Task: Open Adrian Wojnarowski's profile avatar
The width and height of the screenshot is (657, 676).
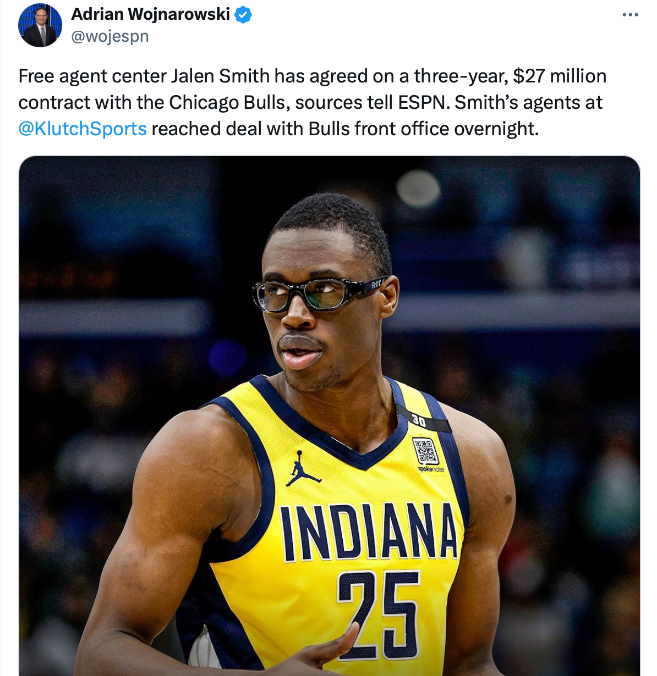Action: coord(40,25)
